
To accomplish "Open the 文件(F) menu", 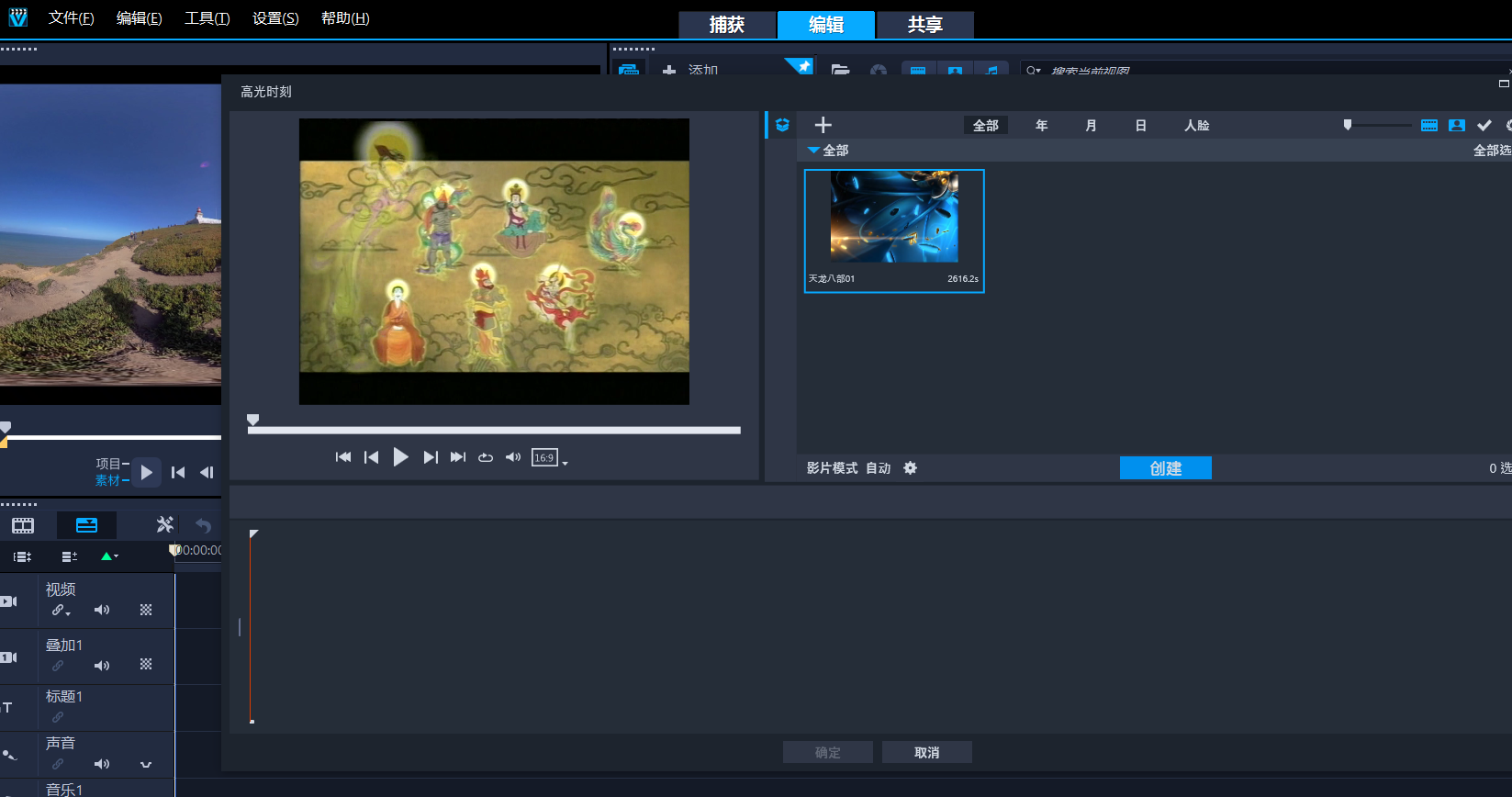I will point(71,18).
